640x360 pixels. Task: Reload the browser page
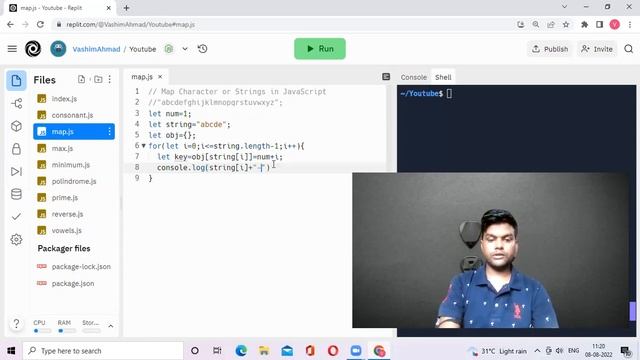click(40, 24)
